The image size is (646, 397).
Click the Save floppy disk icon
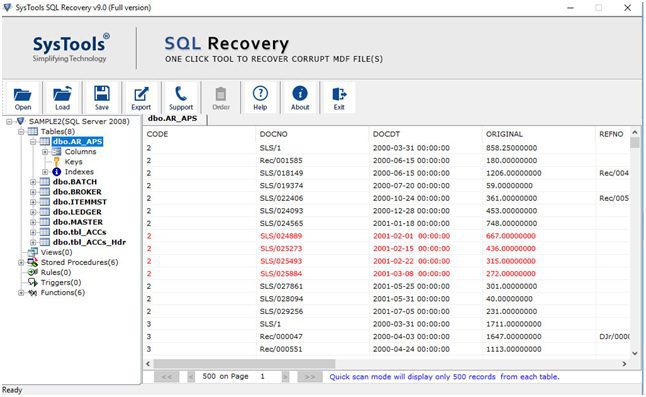(102, 93)
